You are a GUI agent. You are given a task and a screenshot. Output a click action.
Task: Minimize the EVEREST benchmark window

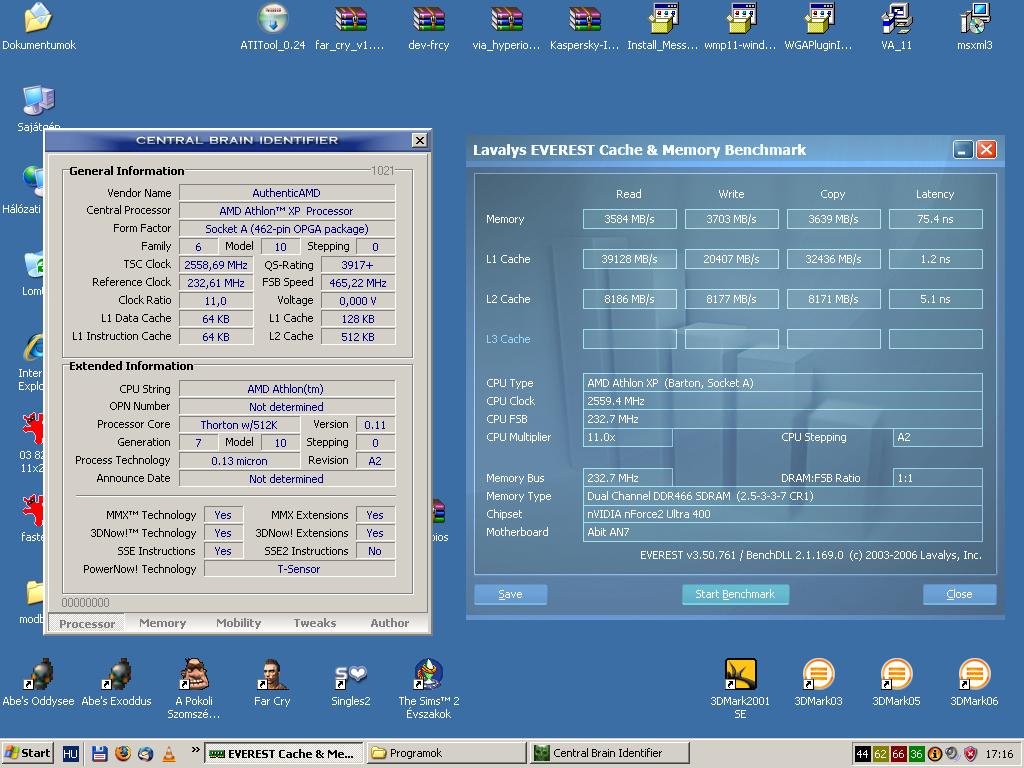point(963,150)
